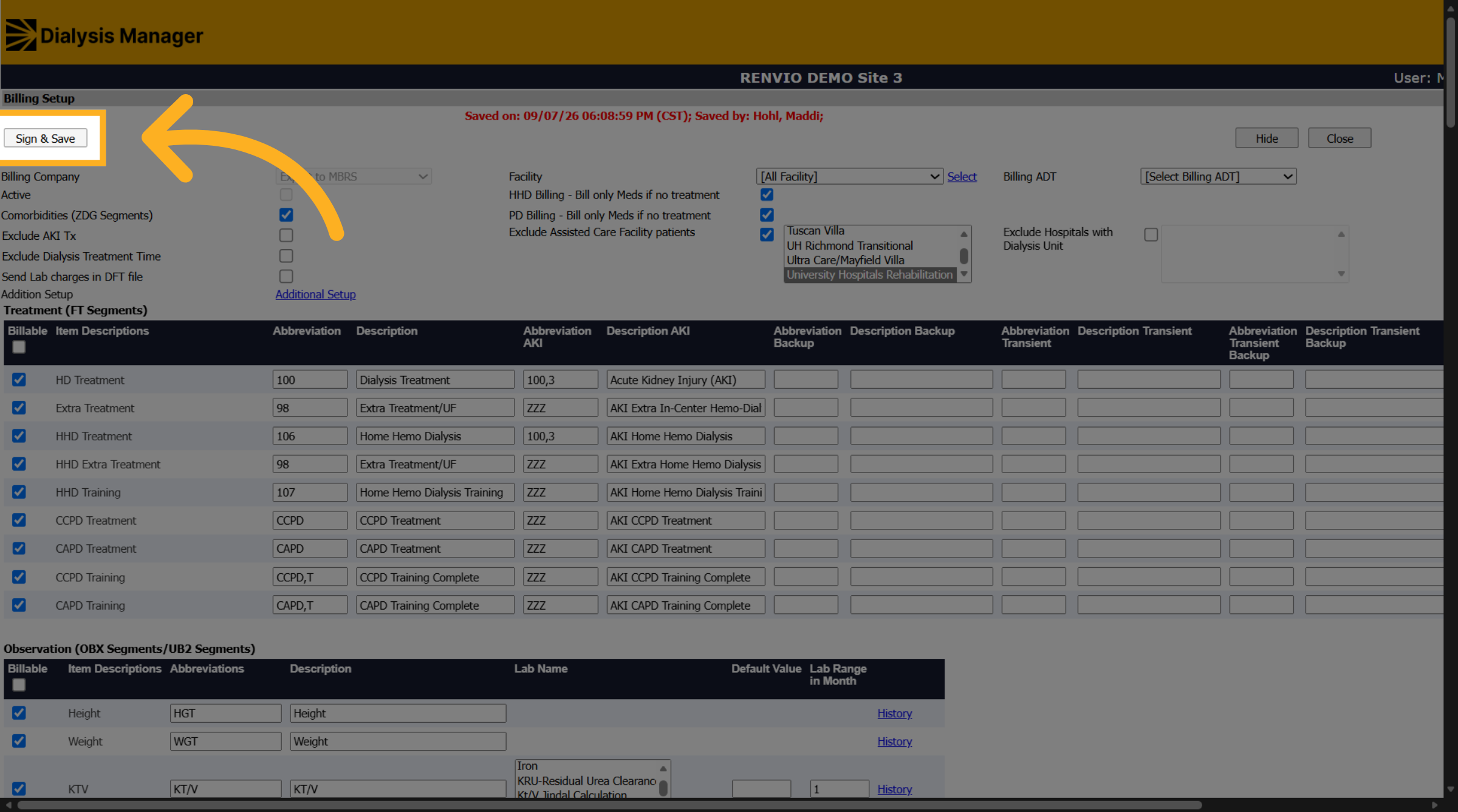Click Acute Kidney Injury (AKI) description field
The height and width of the screenshot is (812, 1458).
coord(686,380)
